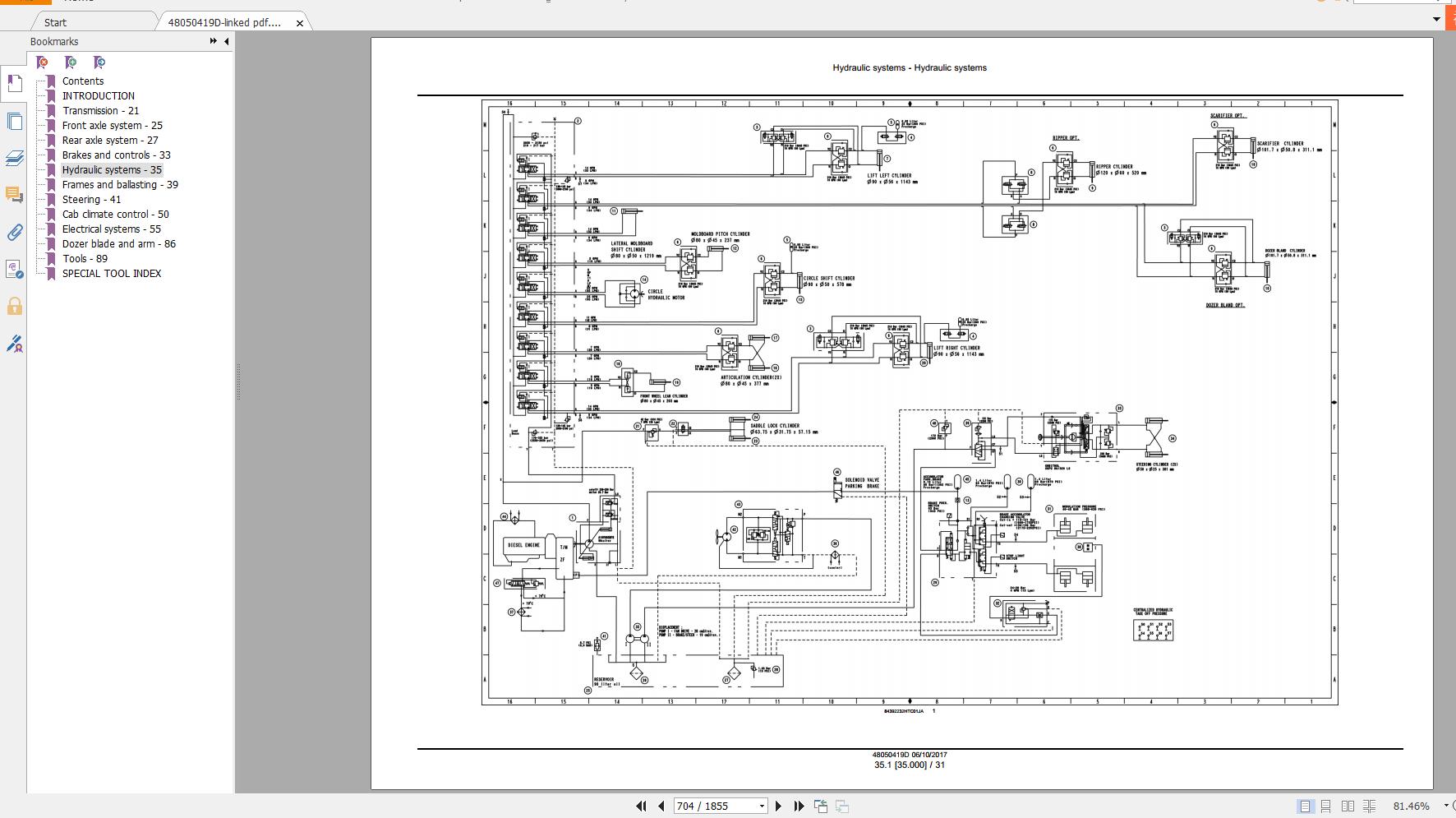The image size is (1456, 818).
Task: Click the zoom percentage value 81.46%
Action: pyautogui.click(x=1412, y=806)
